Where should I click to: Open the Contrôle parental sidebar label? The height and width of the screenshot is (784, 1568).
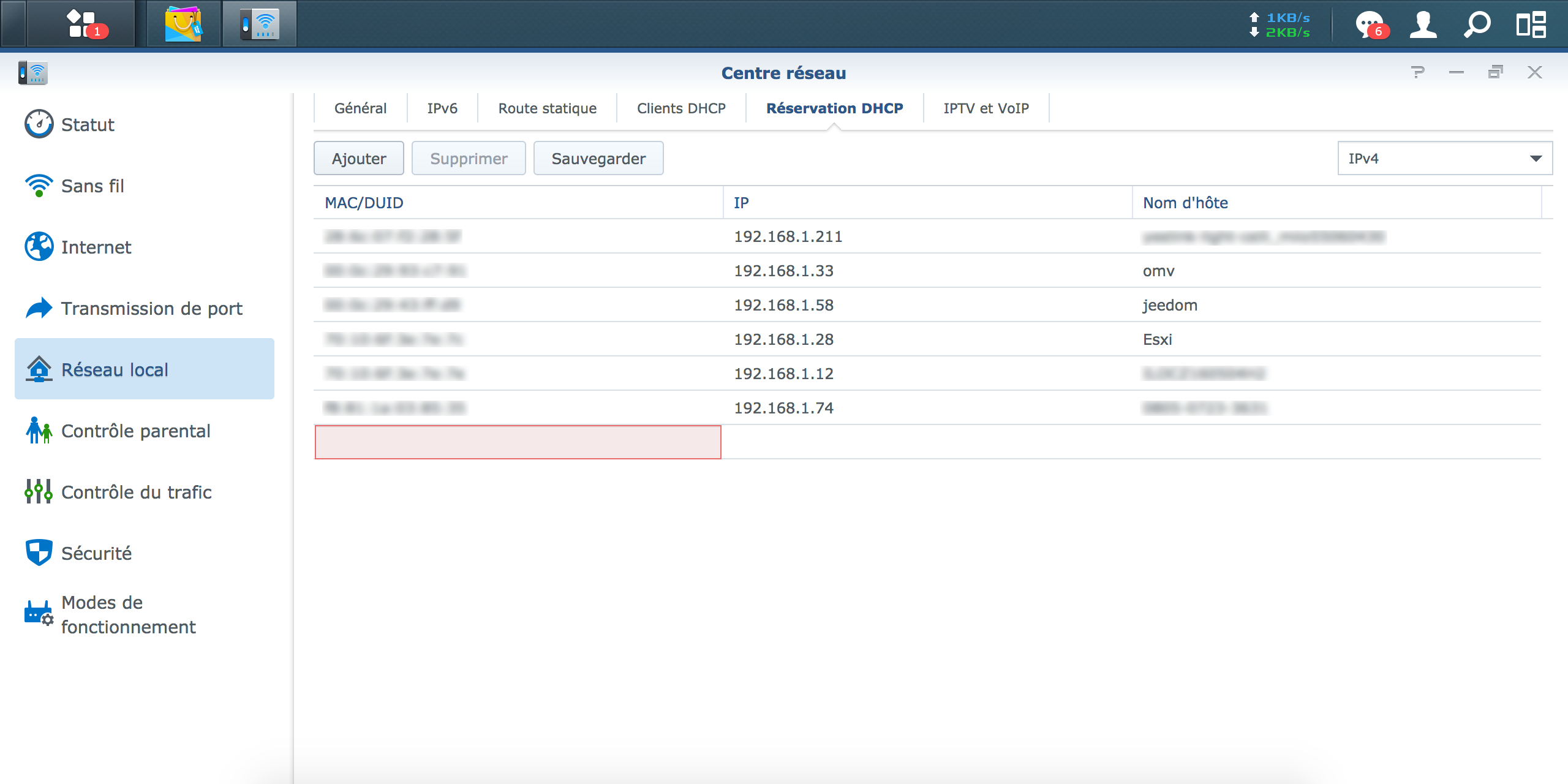[x=136, y=431]
